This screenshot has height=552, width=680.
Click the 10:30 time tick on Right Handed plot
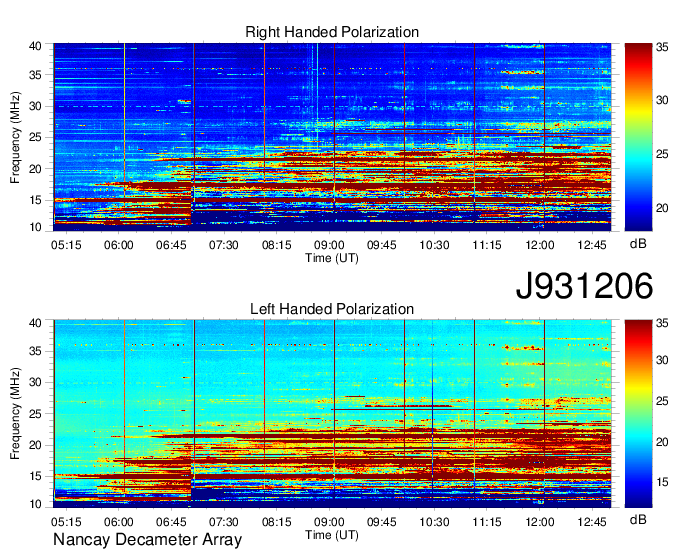[434, 245]
